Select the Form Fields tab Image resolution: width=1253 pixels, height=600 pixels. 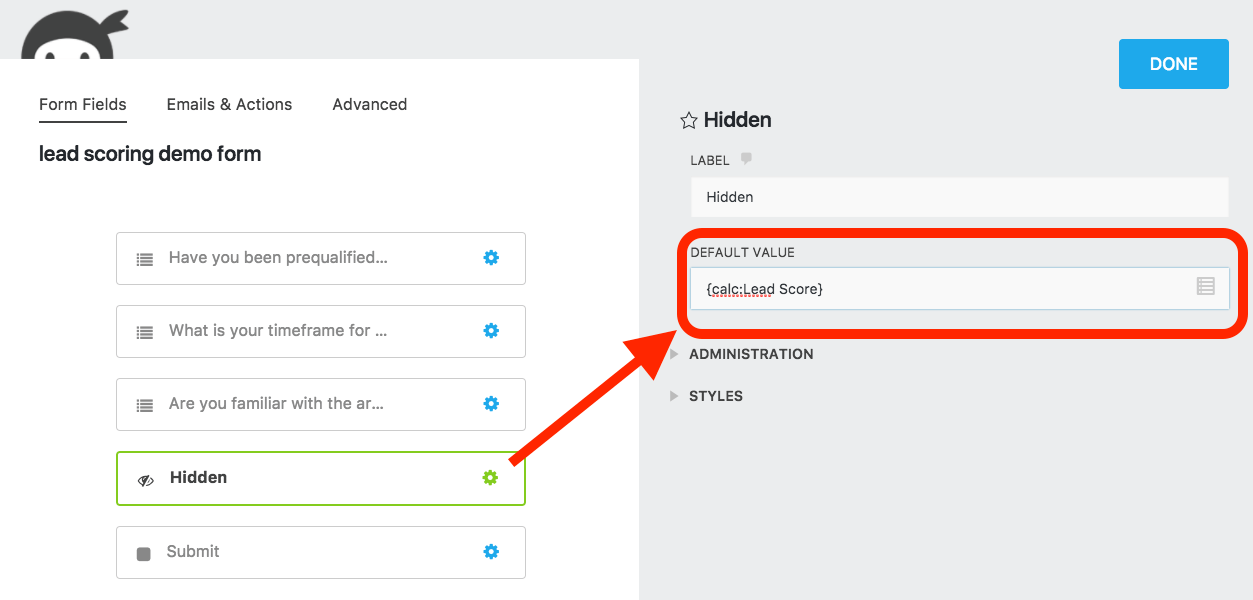coord(83,104)
